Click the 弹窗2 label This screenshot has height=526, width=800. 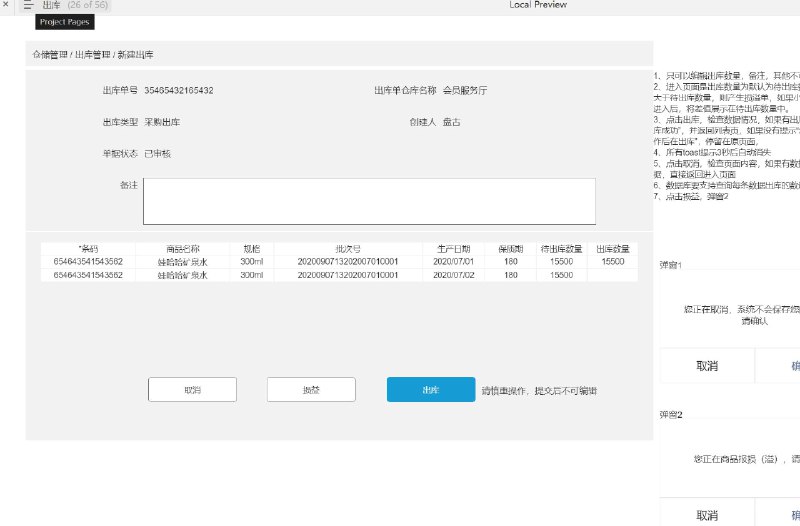pos(670,414)
